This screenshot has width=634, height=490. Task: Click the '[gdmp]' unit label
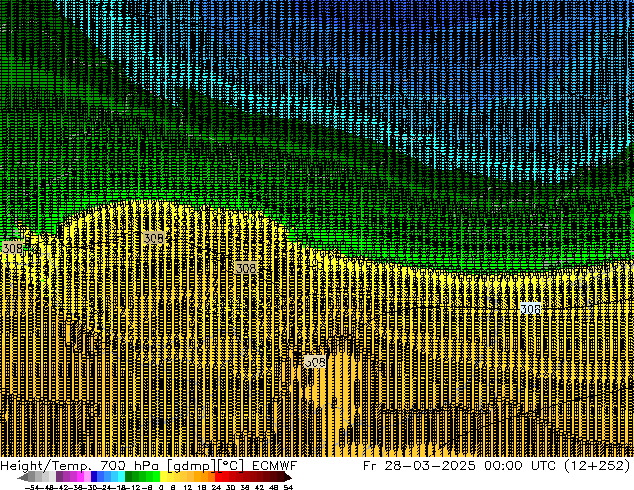click(x=192, y=466)
